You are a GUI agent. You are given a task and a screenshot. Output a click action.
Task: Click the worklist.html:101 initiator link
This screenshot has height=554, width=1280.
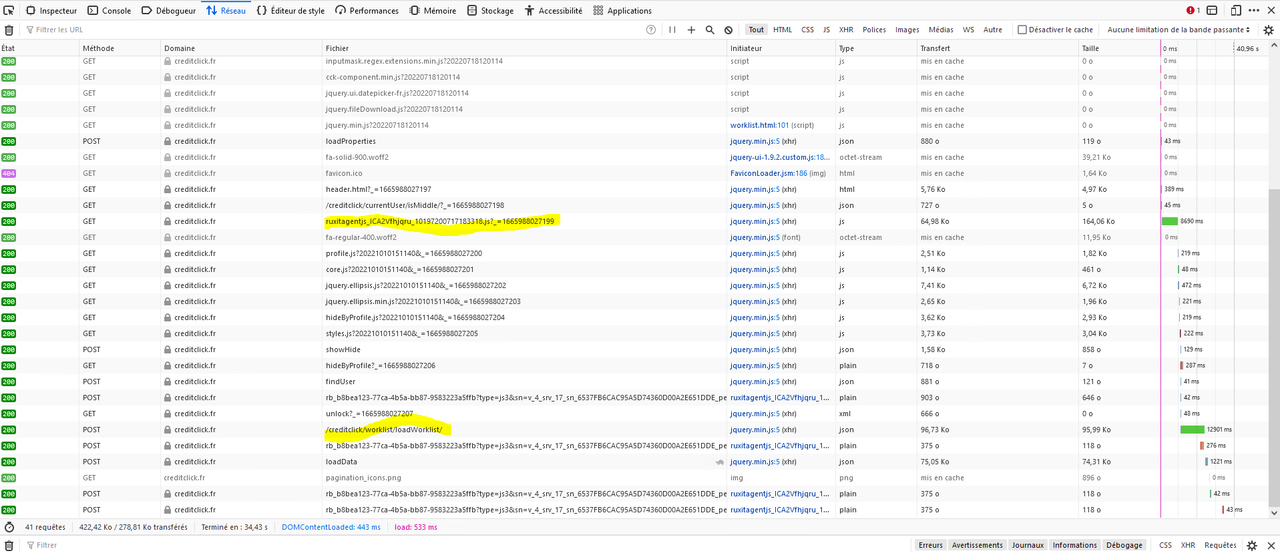[759, 125]
